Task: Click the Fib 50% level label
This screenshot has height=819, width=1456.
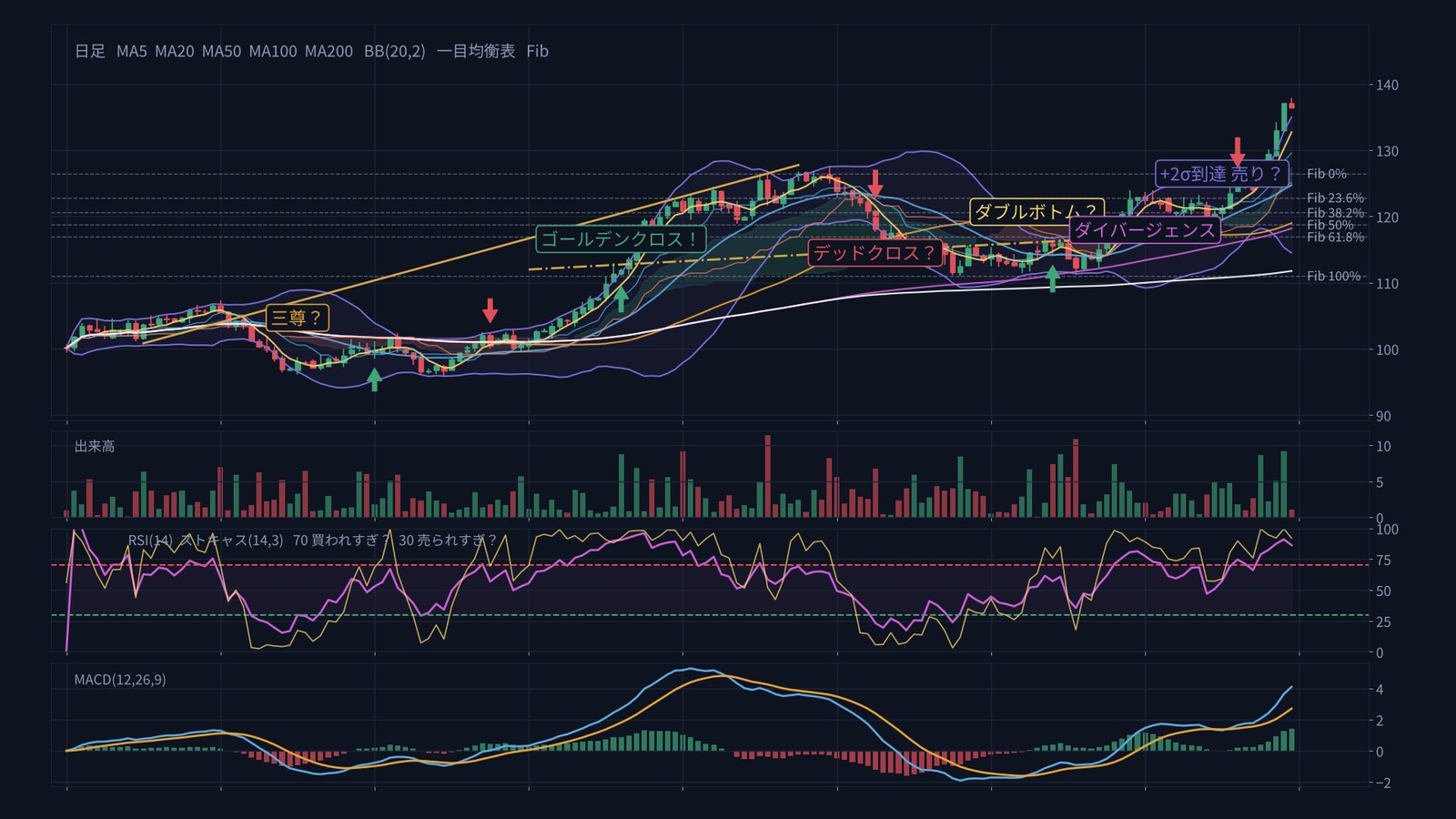Action: [1330, 225]
